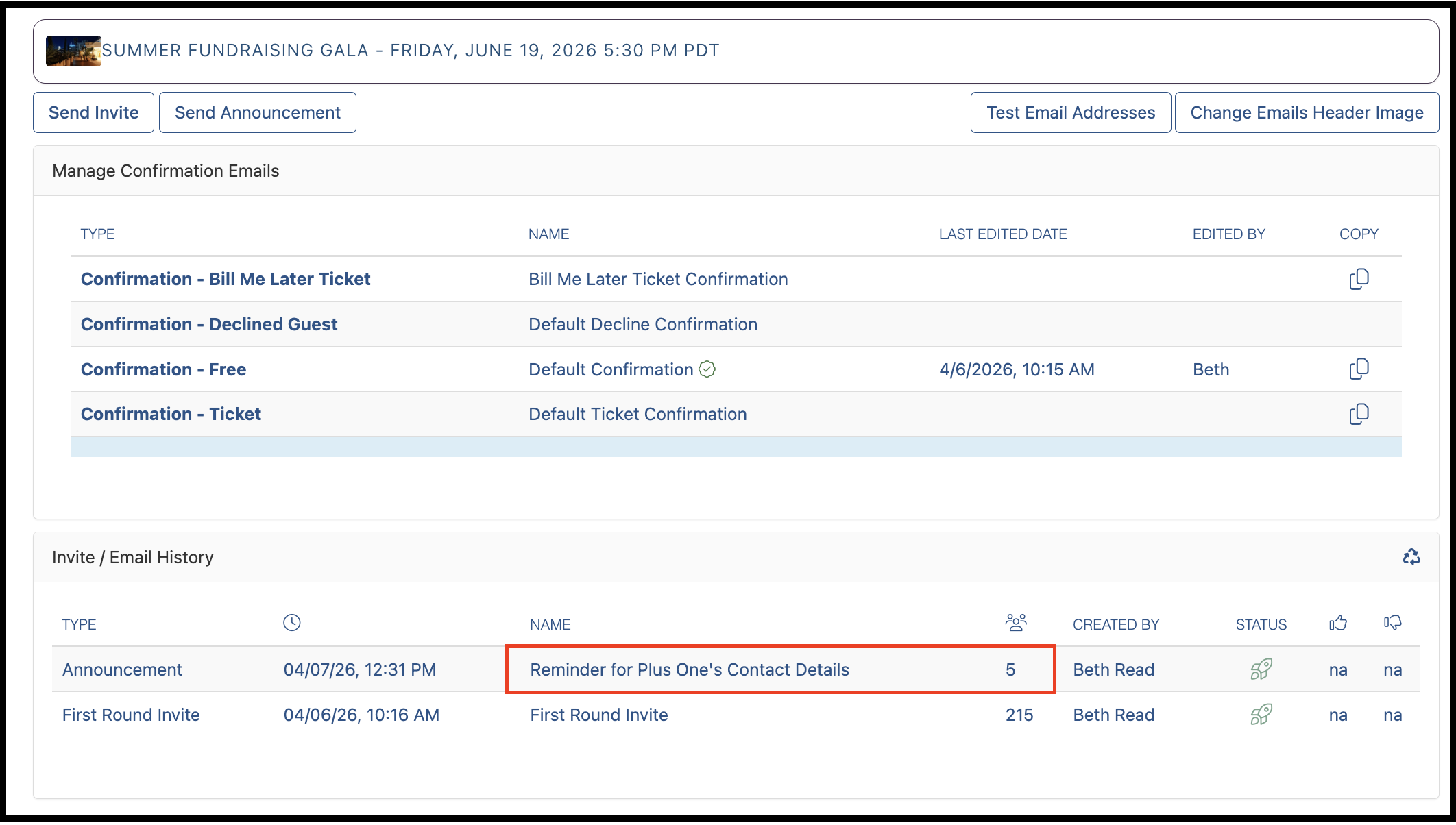This screenshot has height=825, width=1456.
Task: Open the Summer Fundraising Gala event thumbnail
Action: (73, 51)
